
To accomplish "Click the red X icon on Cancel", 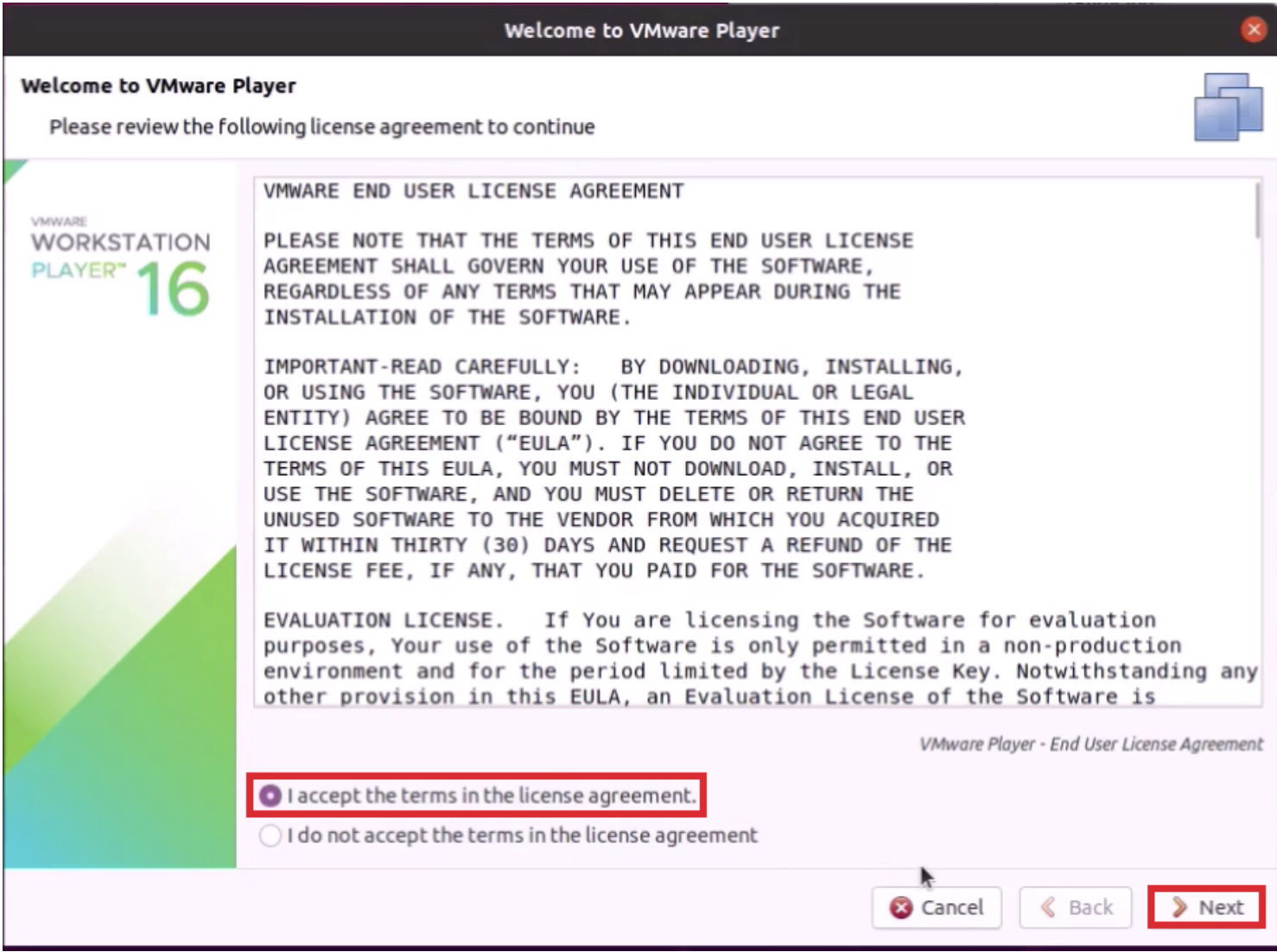I will (x=901, y=907).
